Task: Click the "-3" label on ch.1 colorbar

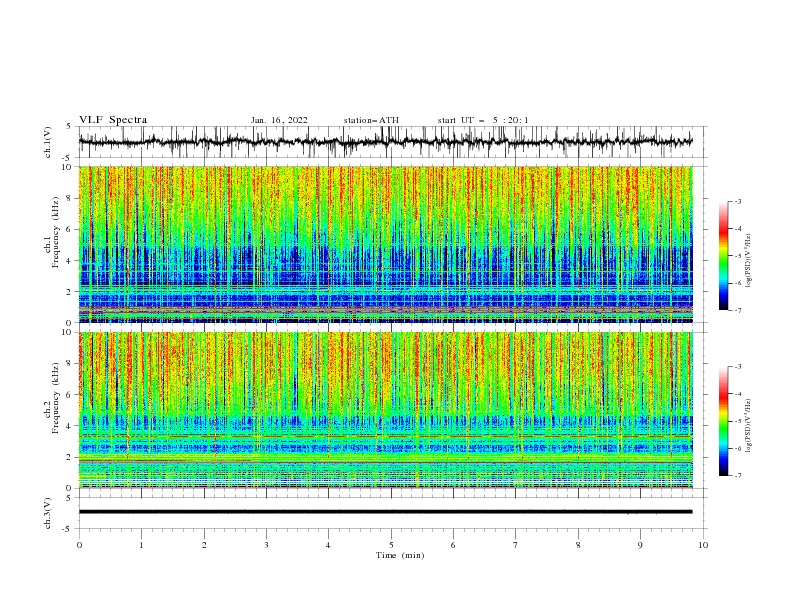Action: click(737, 201)
